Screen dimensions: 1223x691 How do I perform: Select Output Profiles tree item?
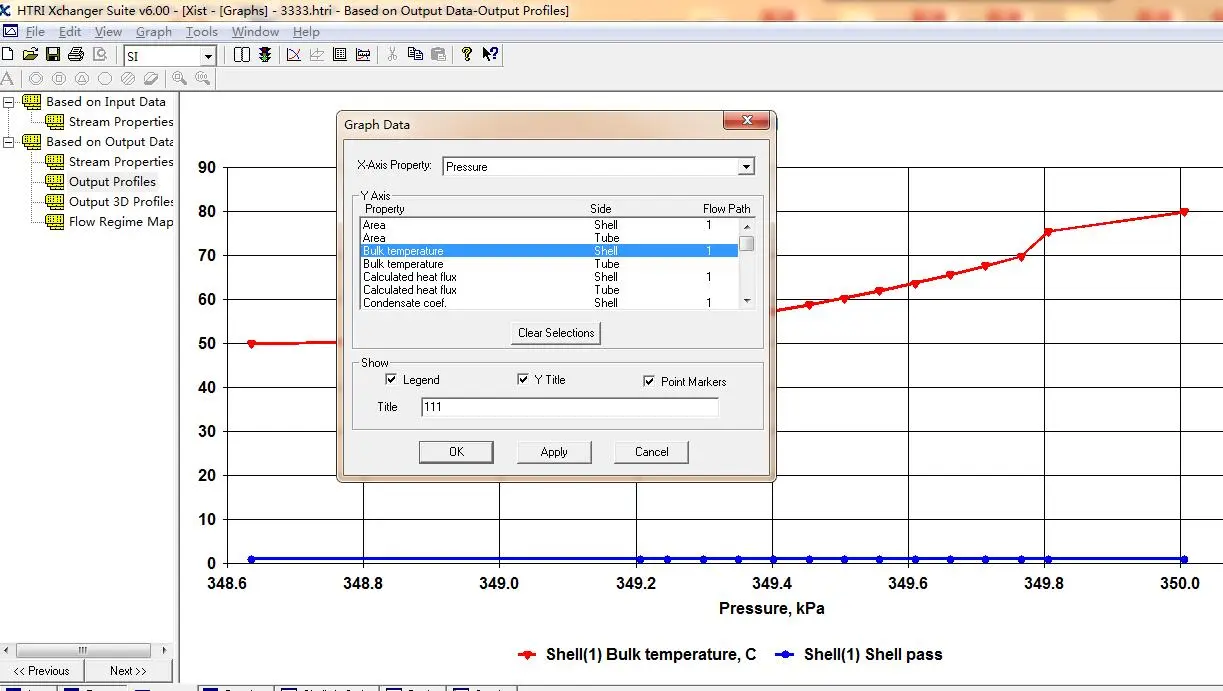(x=112, y=182)
